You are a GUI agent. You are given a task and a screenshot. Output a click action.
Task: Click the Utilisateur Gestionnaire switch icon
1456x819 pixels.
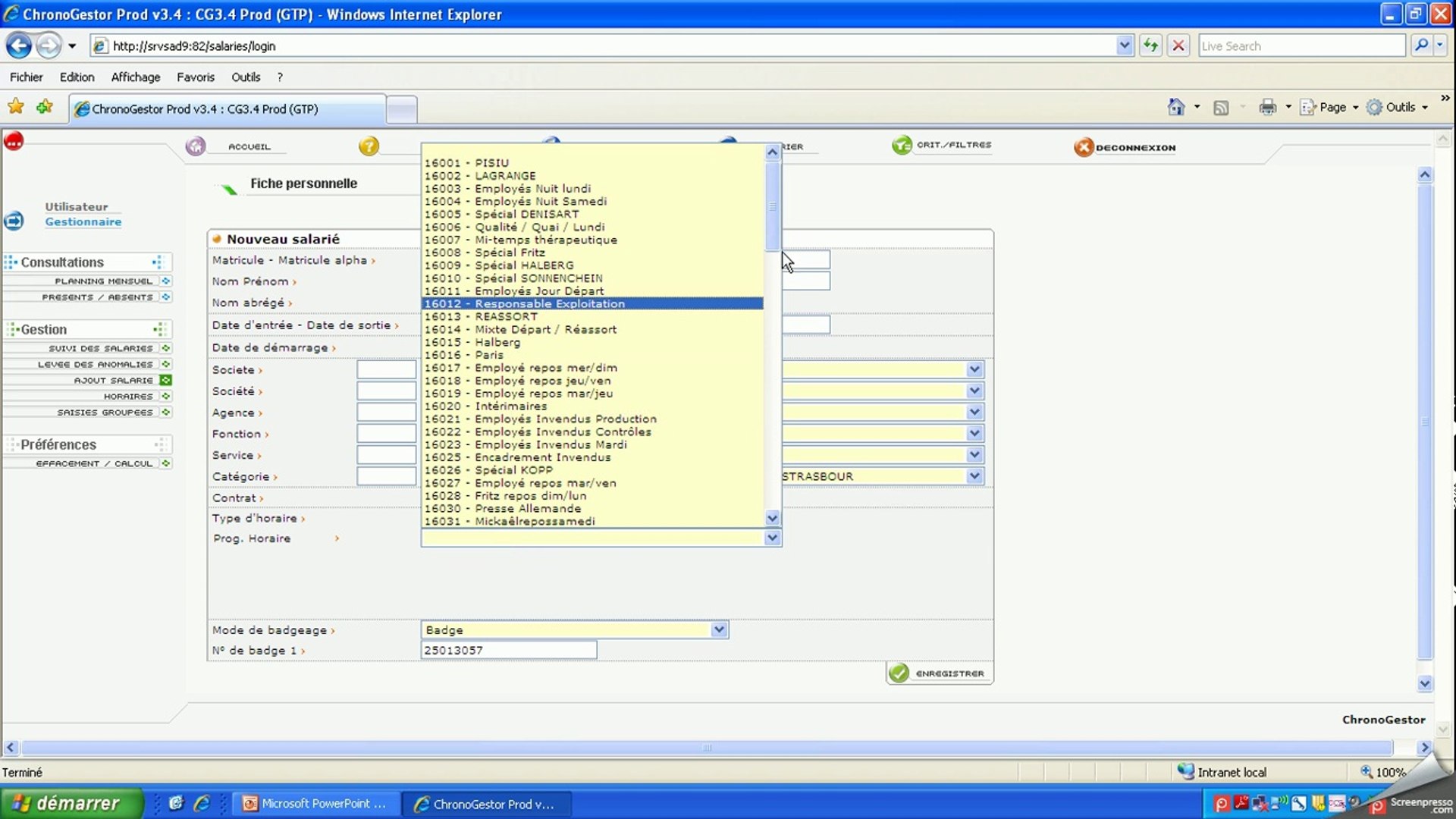click(14, 221)
